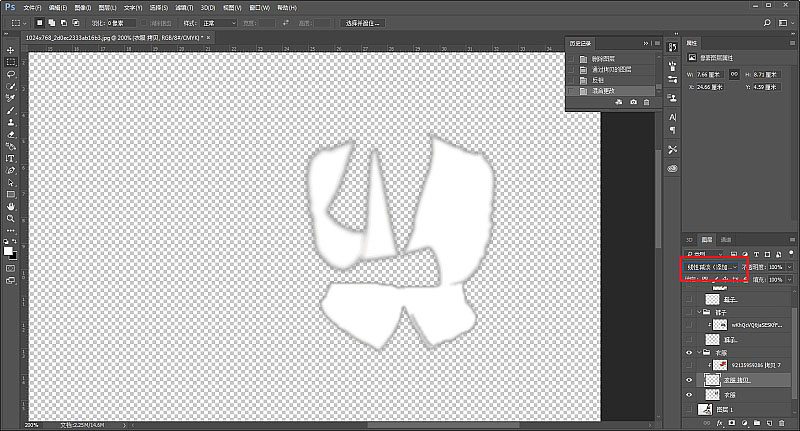Add a layer mask to the layer
Screen dimensions: 800x431
click(x=732, y=423)
